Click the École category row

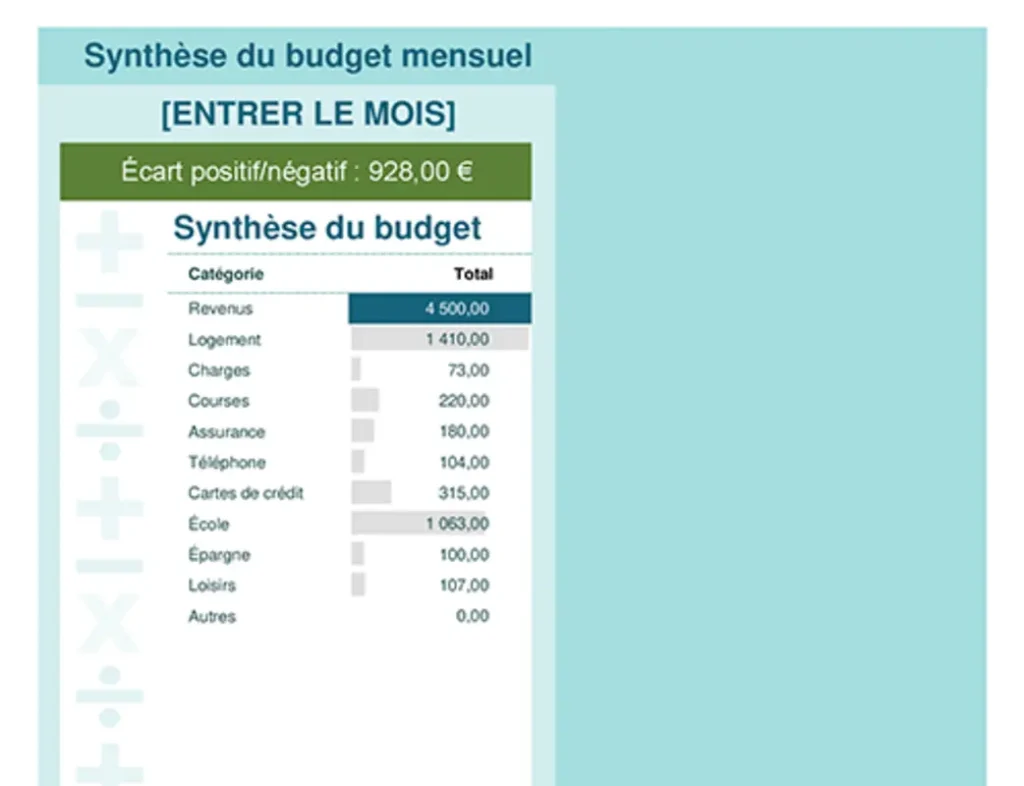(x=207, y=523)
